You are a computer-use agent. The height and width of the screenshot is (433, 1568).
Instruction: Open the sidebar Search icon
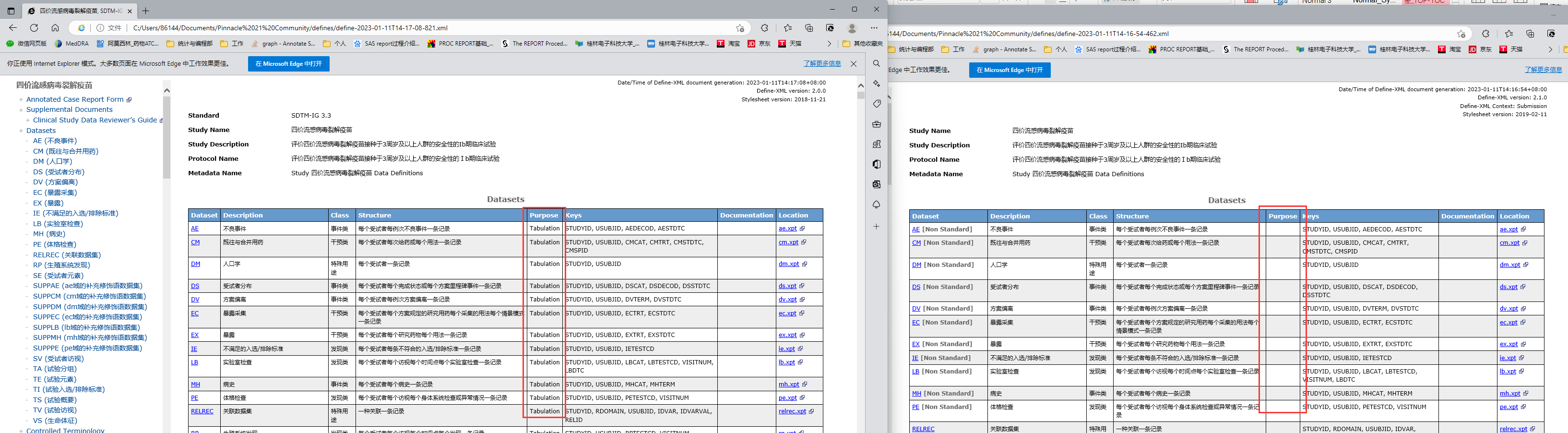[877, 63]
